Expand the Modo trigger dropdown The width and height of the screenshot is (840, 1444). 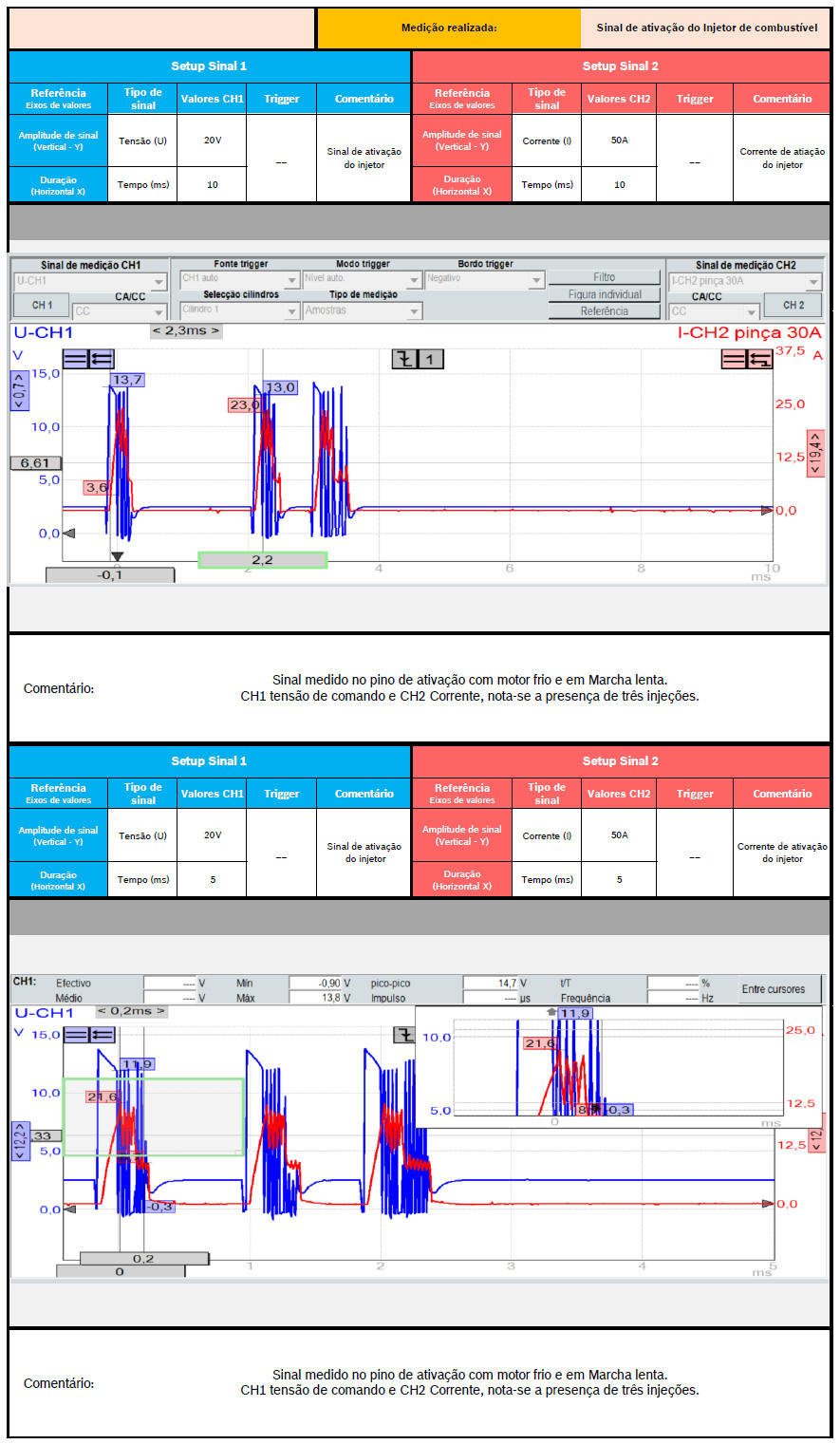pyautogui.click(x=362, y=279)
